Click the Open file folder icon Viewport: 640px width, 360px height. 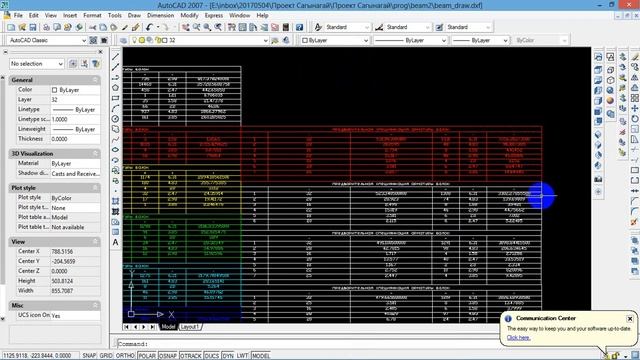22,27
